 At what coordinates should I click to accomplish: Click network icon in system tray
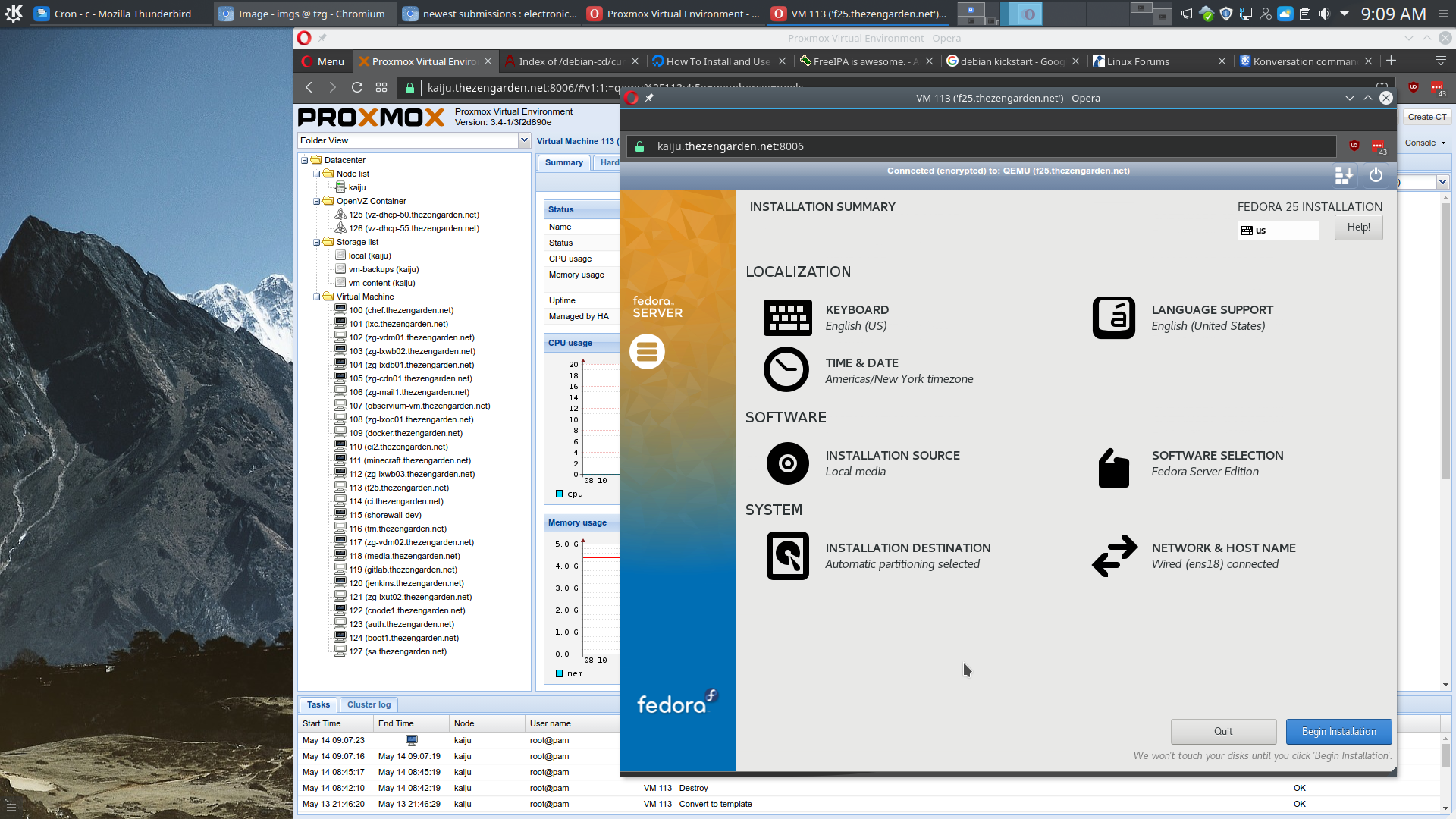[x=1245, y=14]
